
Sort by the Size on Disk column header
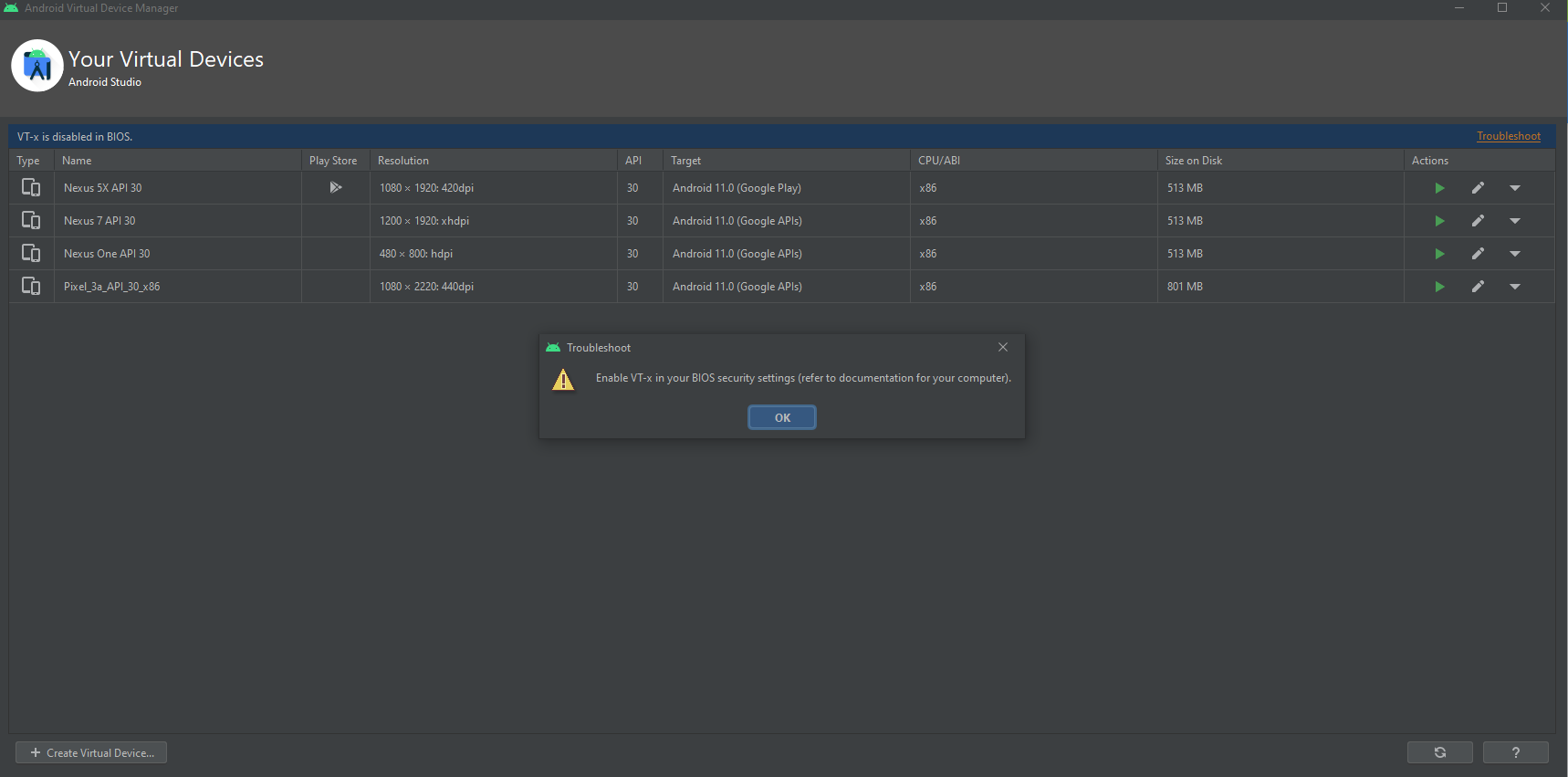pyautogui.click(x=1281, y=161)
